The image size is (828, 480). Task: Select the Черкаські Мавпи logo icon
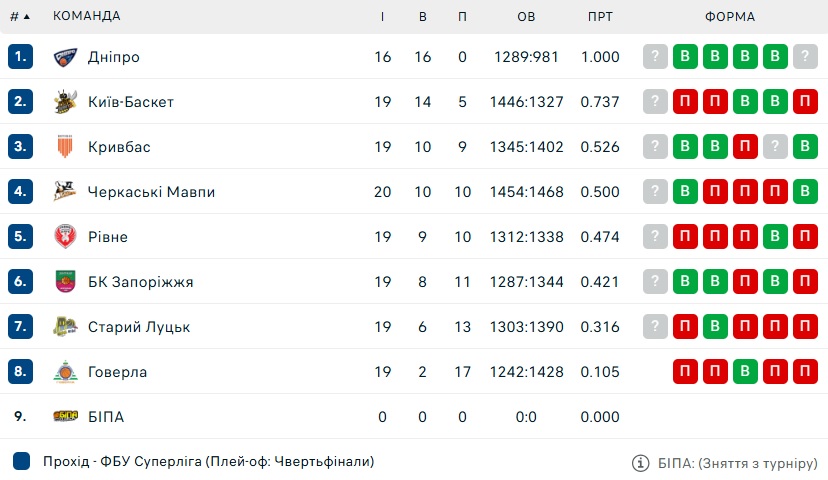(65, 191)
